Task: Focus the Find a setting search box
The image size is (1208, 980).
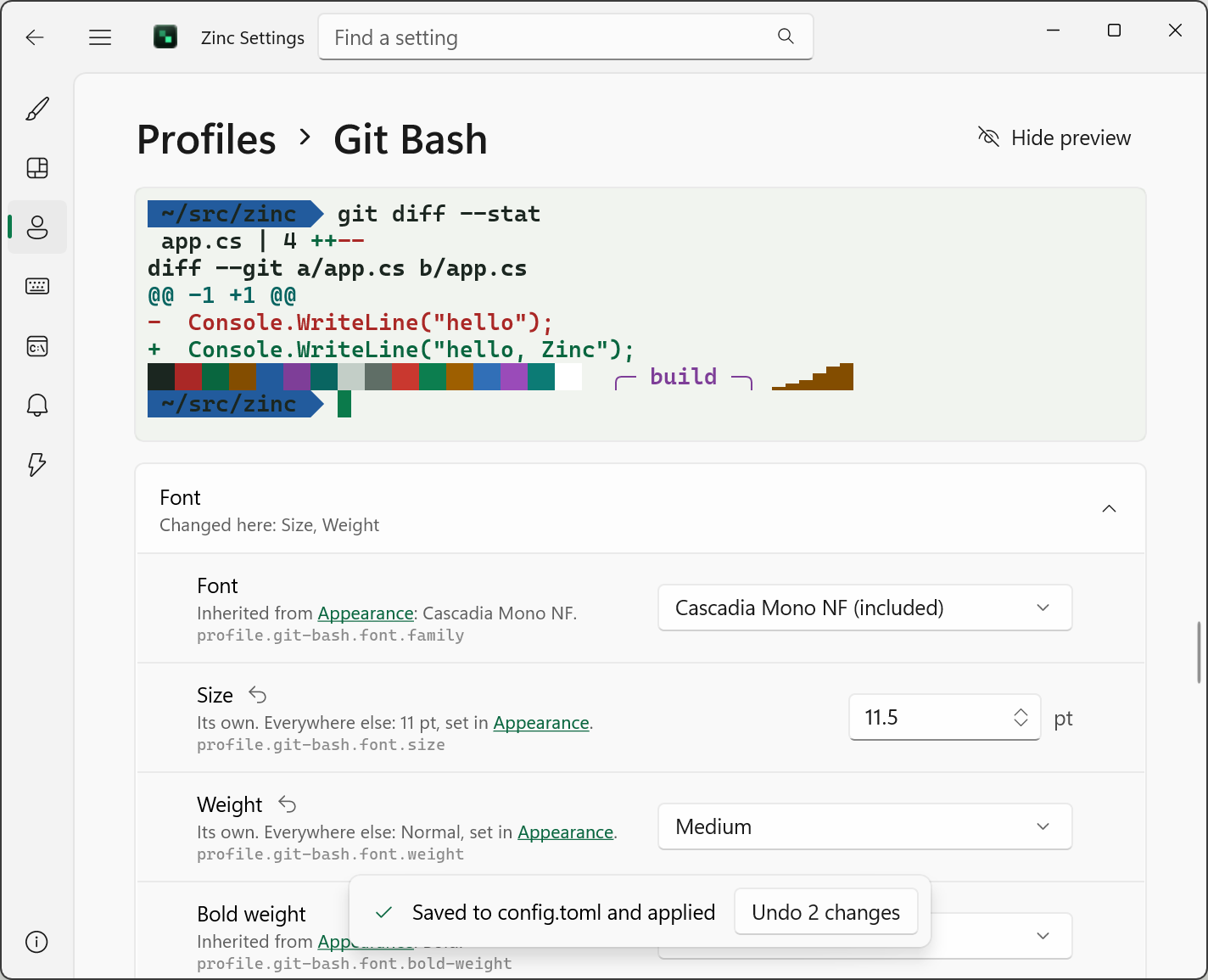Action: 566,37
